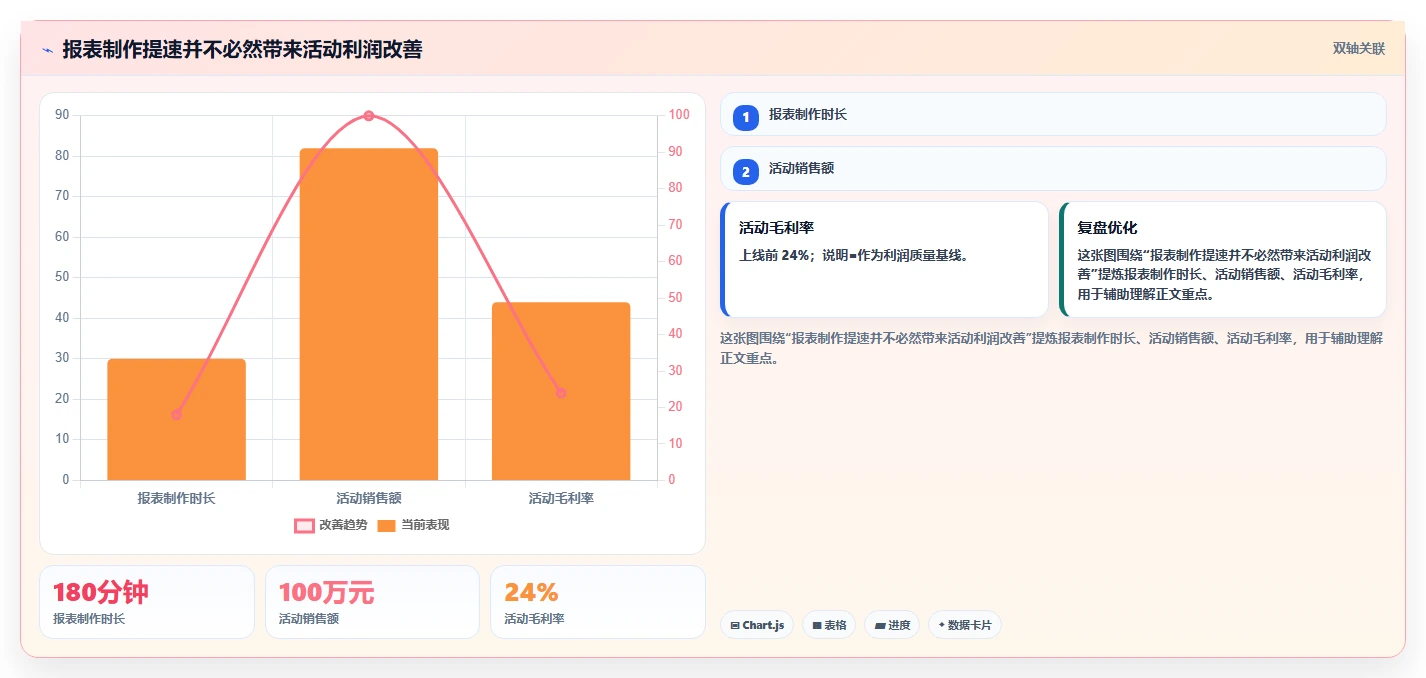Click x-axis label 活动销售额

(x=369, y=497)
